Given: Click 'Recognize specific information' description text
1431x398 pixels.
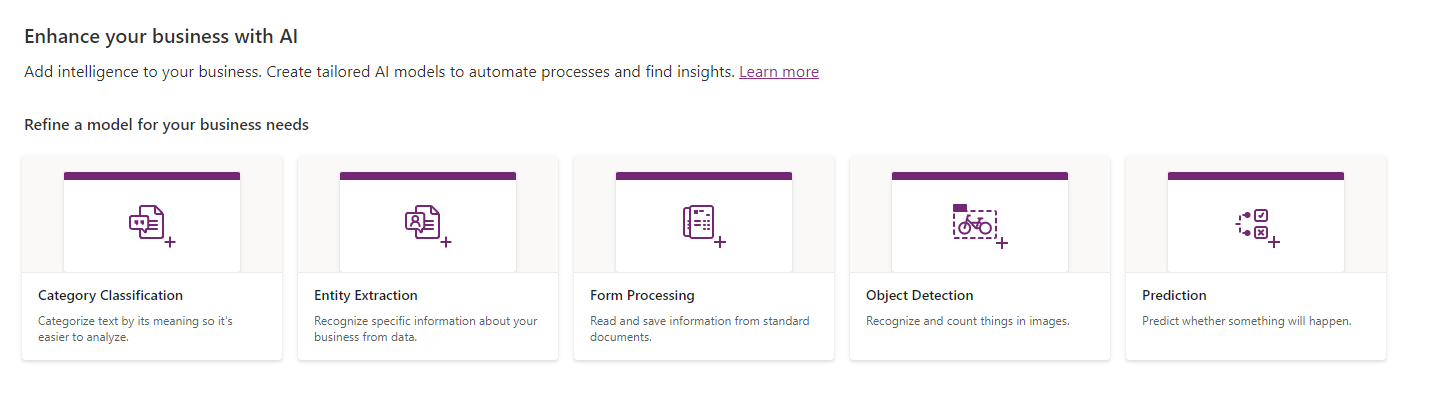Looking at the screenshot, I should pyautogui.click(x=426, y=329).
